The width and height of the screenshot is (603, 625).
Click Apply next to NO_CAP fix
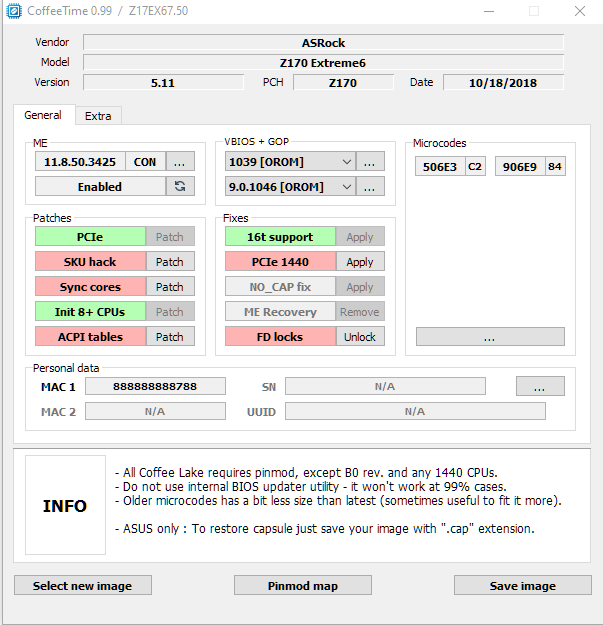pos(360,287)
